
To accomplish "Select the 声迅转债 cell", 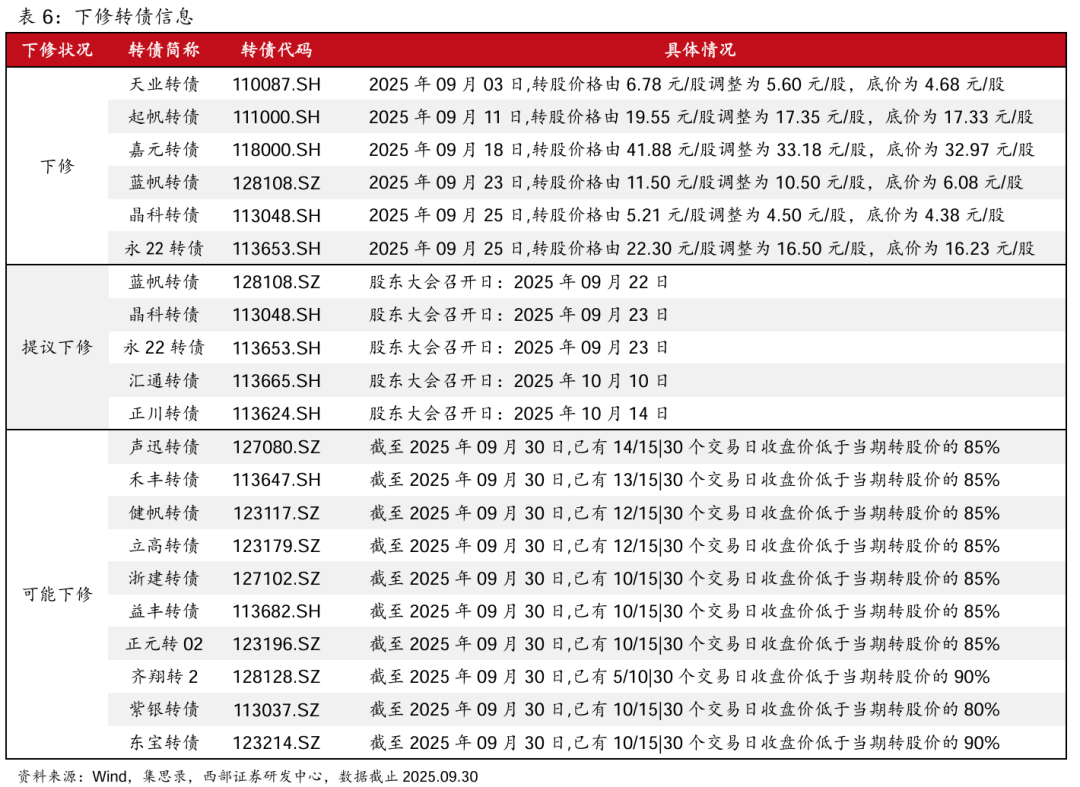I will [164, 446].
